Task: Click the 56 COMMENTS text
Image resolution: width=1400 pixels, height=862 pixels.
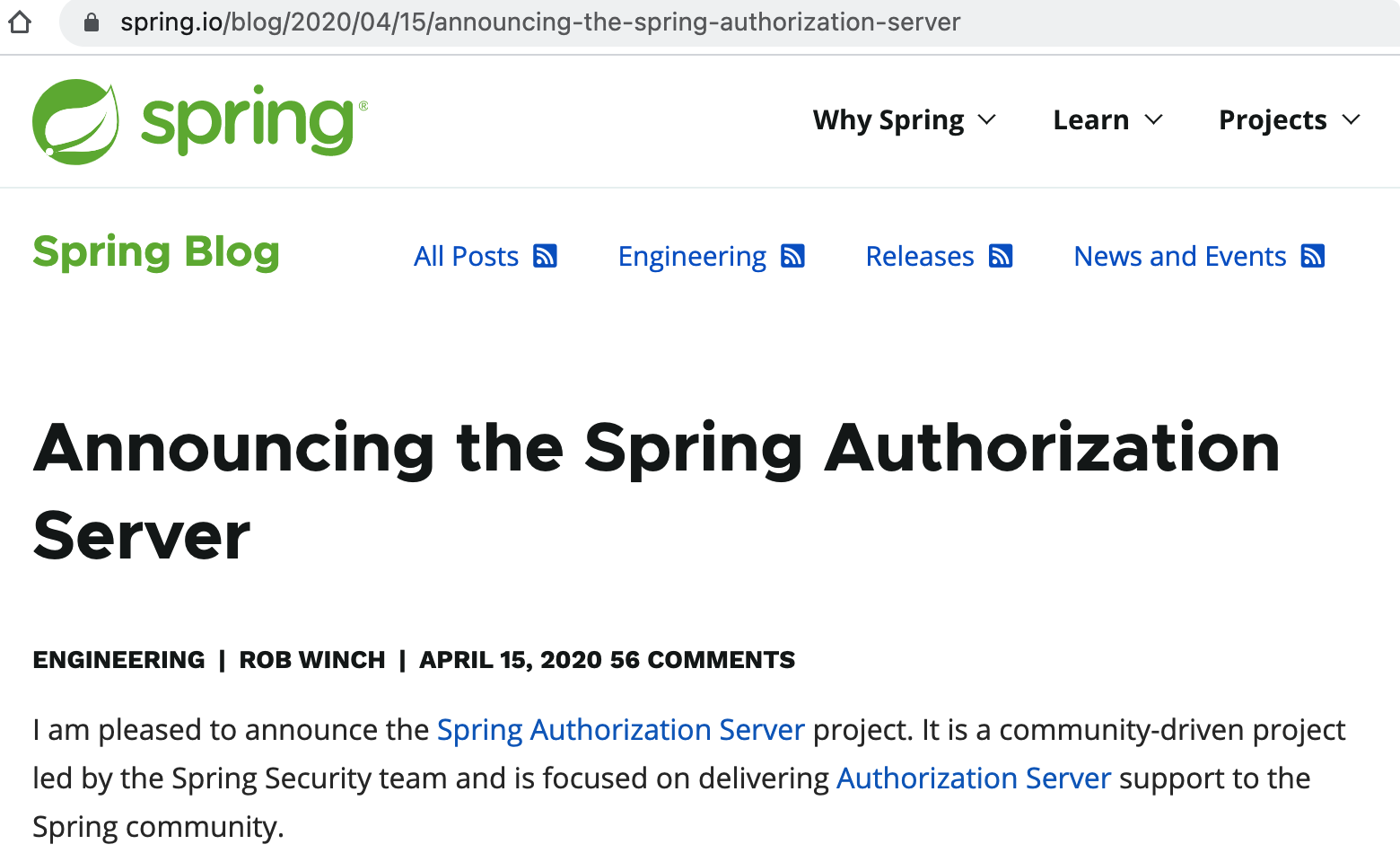Action: coord(703,660)
